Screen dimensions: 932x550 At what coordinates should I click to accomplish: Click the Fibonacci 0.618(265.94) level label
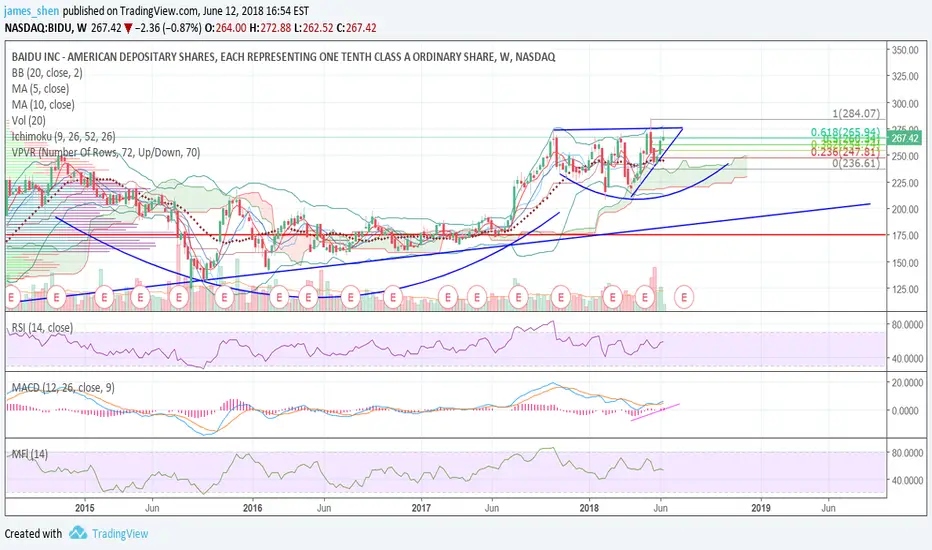(x=845, y=132)
